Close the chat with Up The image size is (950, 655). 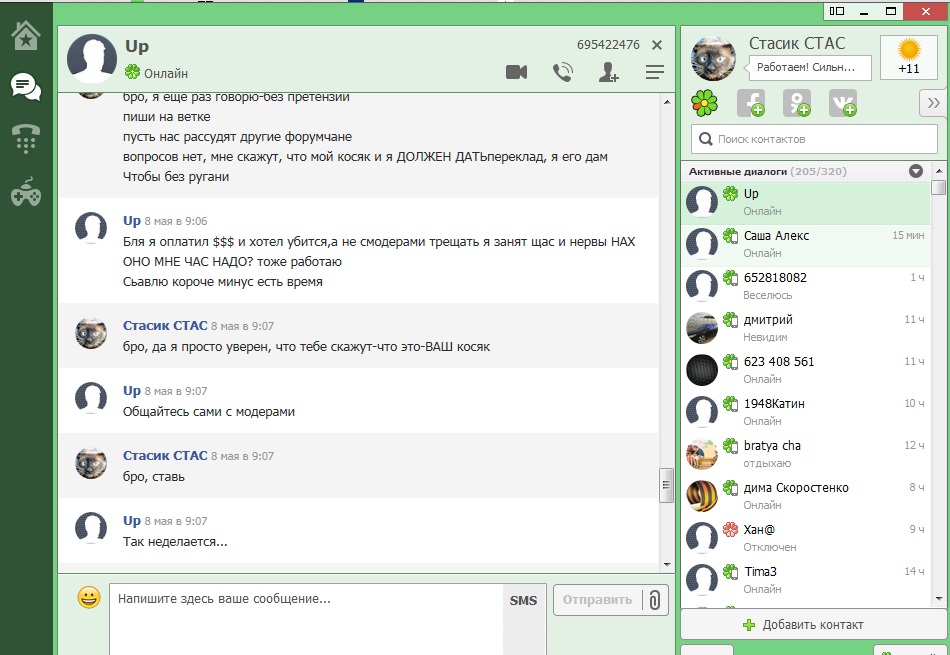tap(657, 45)
